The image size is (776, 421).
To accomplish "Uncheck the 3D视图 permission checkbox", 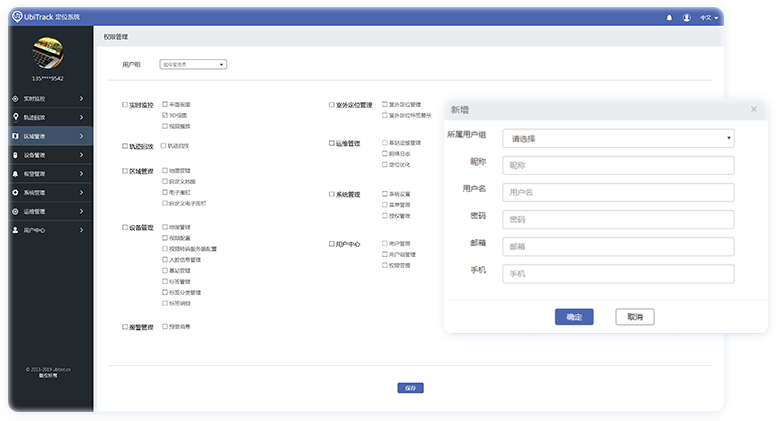I will tap(165, 115).
